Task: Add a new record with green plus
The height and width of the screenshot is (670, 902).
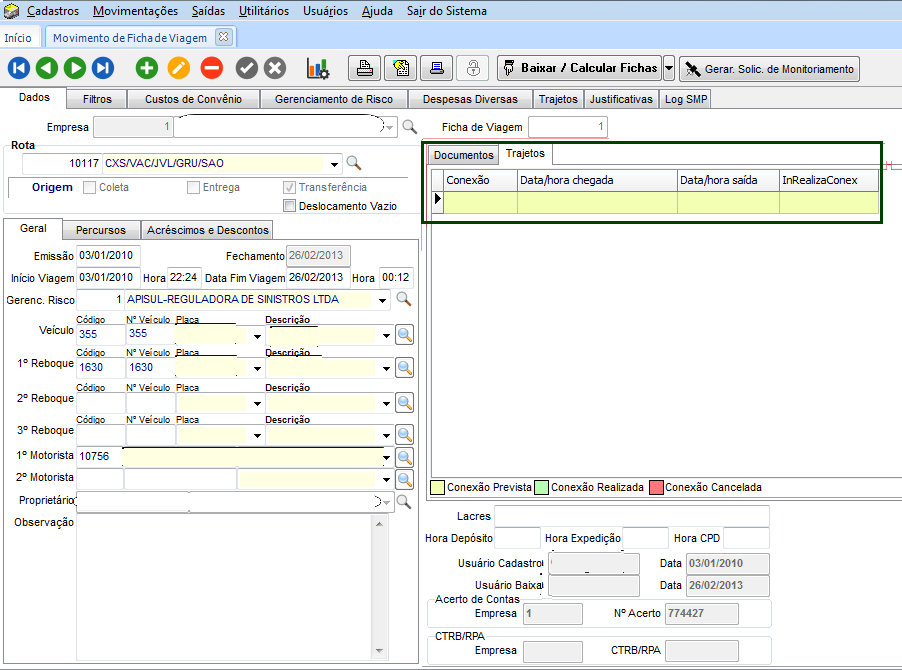Action: [147, 68]
